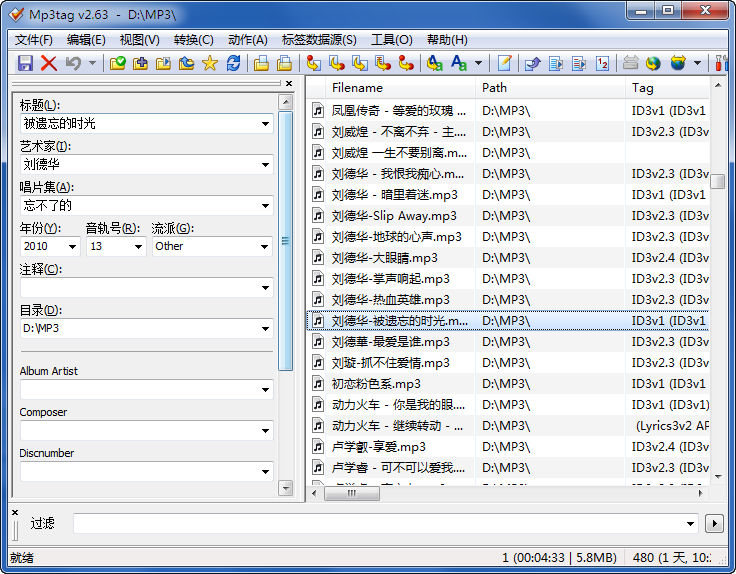Refresh the file list view
736x574 pixels.
coord(233,62)
